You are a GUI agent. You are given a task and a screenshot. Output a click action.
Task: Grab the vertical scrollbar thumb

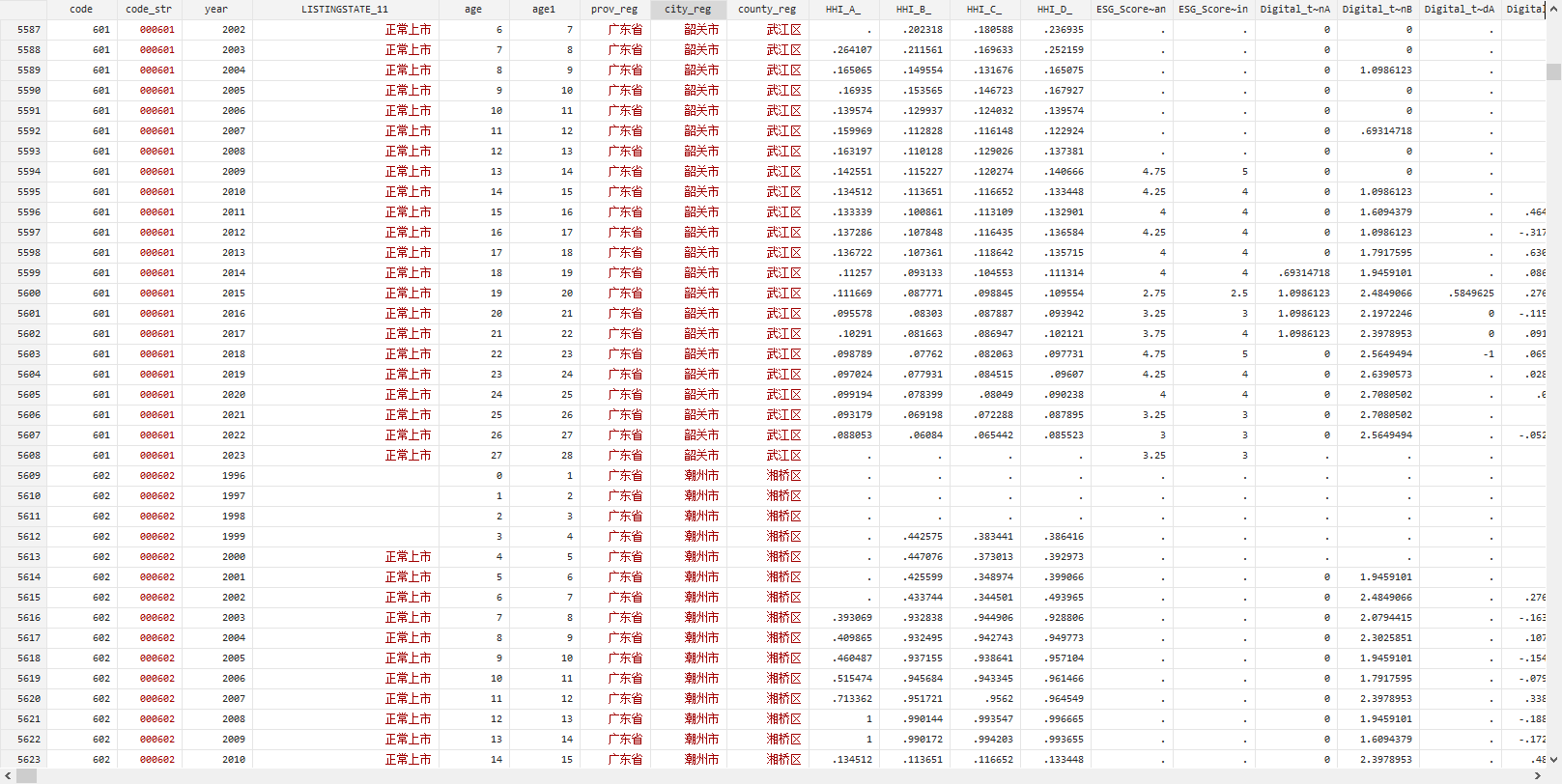click(1553, 71)
